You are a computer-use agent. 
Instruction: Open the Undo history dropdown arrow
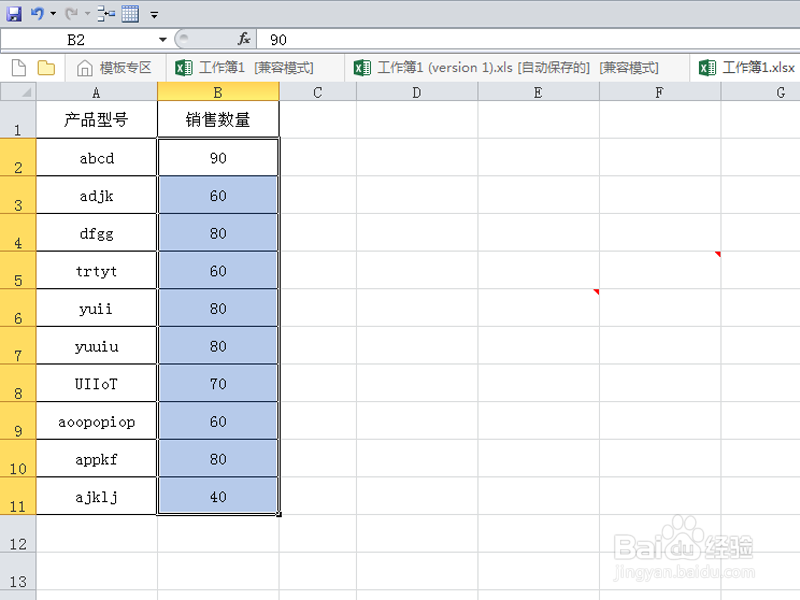(53, 14)
